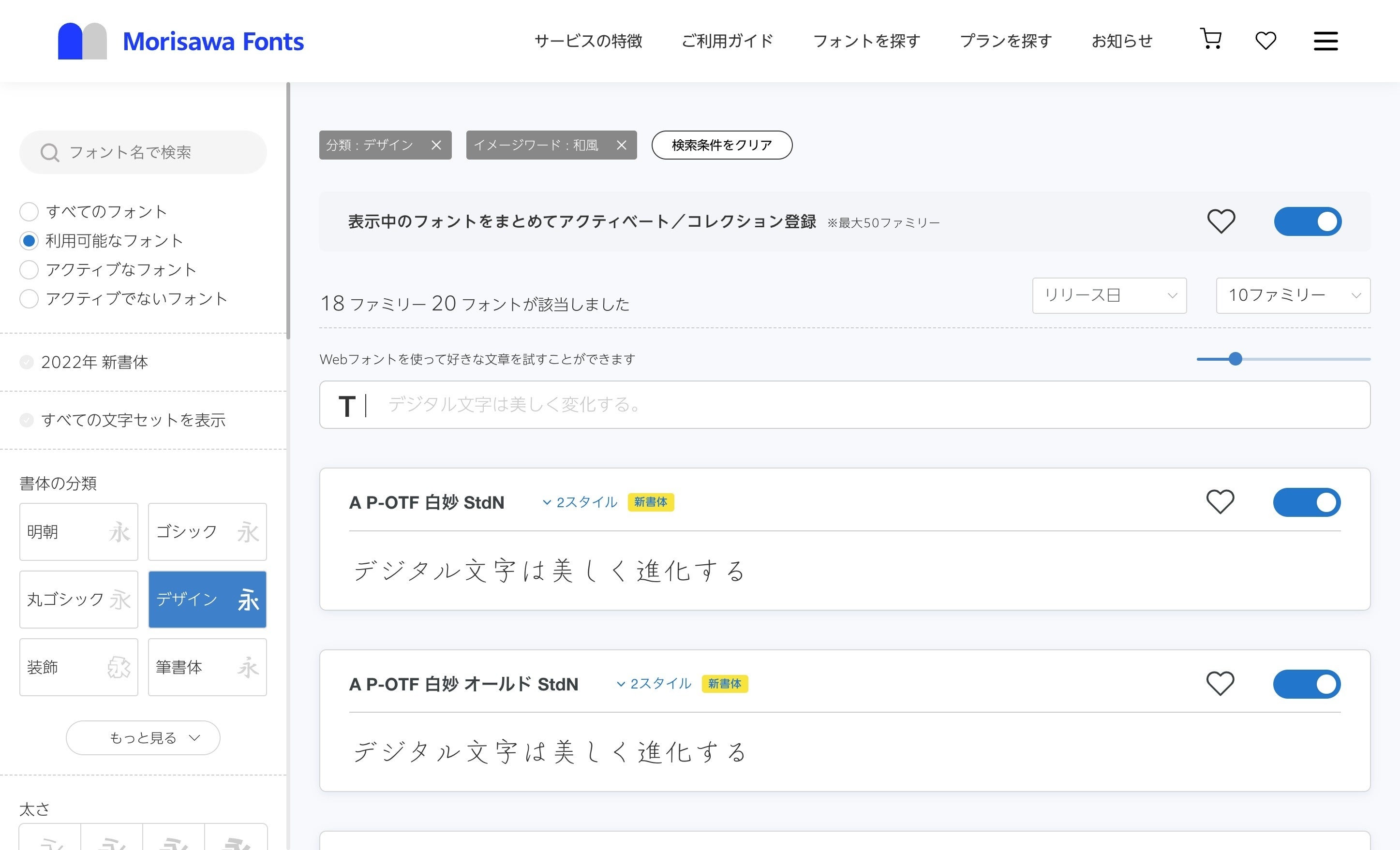Expand the 2スタイル list for 白妙 StdN
The image size is (1400, 850).
580,502
